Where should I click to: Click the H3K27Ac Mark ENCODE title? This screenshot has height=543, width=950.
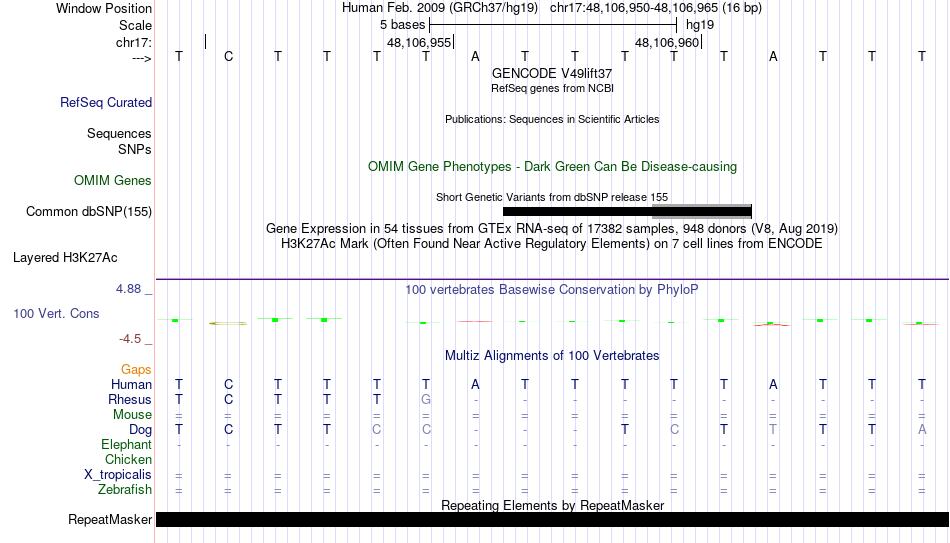click(x=552, y=244)
